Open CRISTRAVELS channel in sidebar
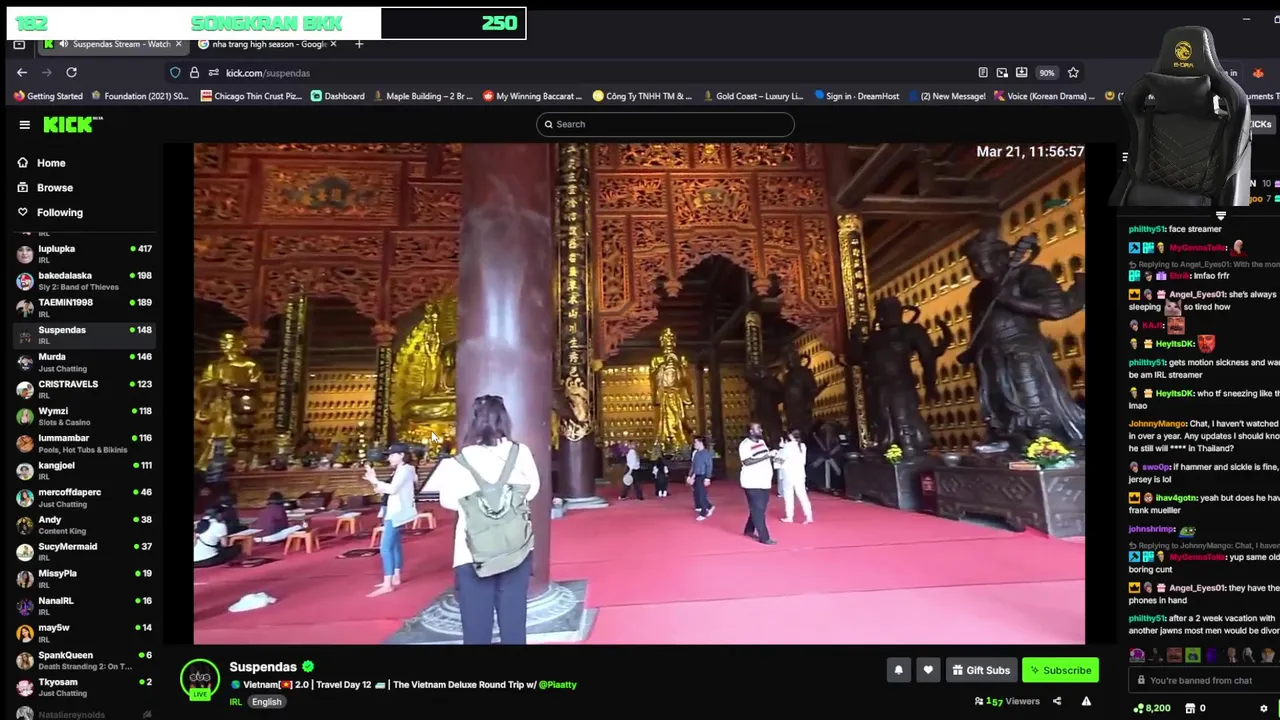This screenshot has height=720, width=1280. tap(84, 388)
